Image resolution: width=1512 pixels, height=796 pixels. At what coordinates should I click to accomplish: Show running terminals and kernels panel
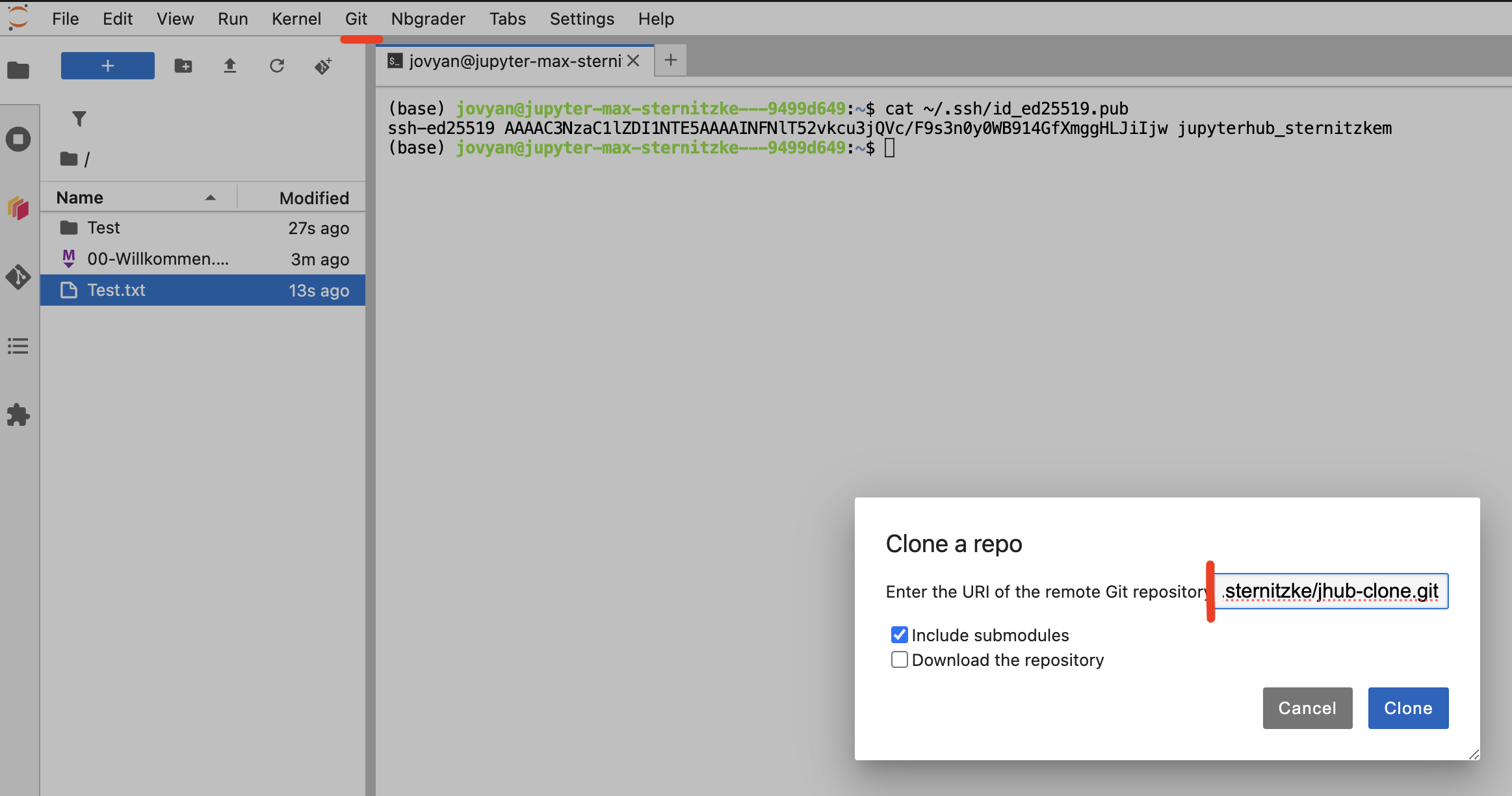click(18, 139)
